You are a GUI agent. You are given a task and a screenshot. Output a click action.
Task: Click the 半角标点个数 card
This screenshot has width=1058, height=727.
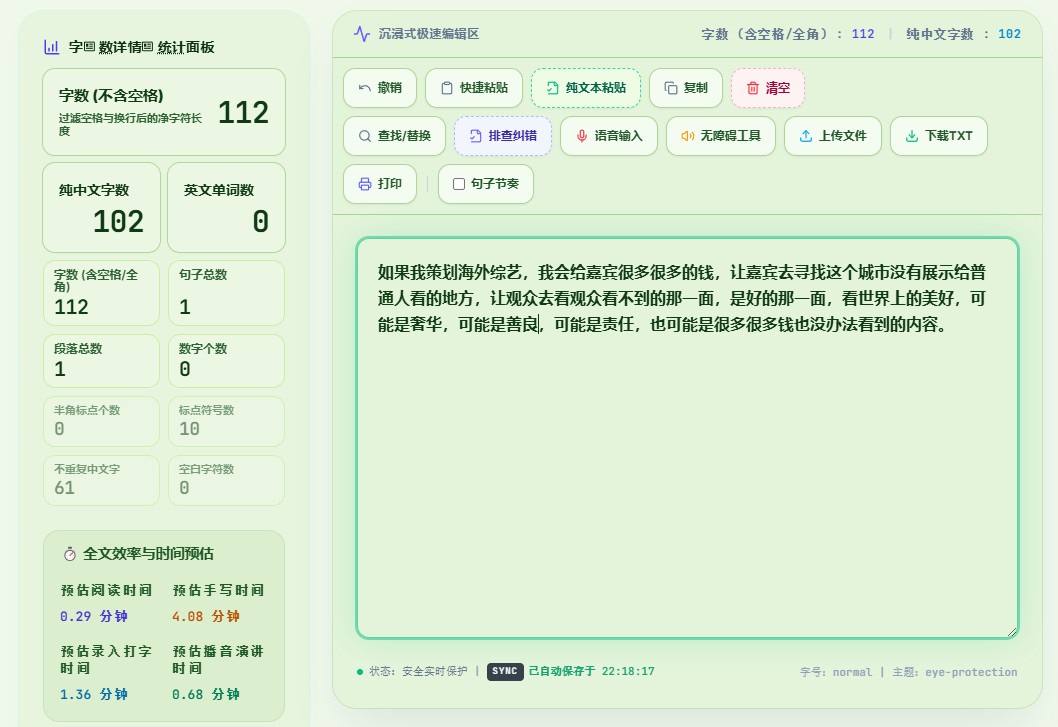pyautogui.click(x=101, y=421)
